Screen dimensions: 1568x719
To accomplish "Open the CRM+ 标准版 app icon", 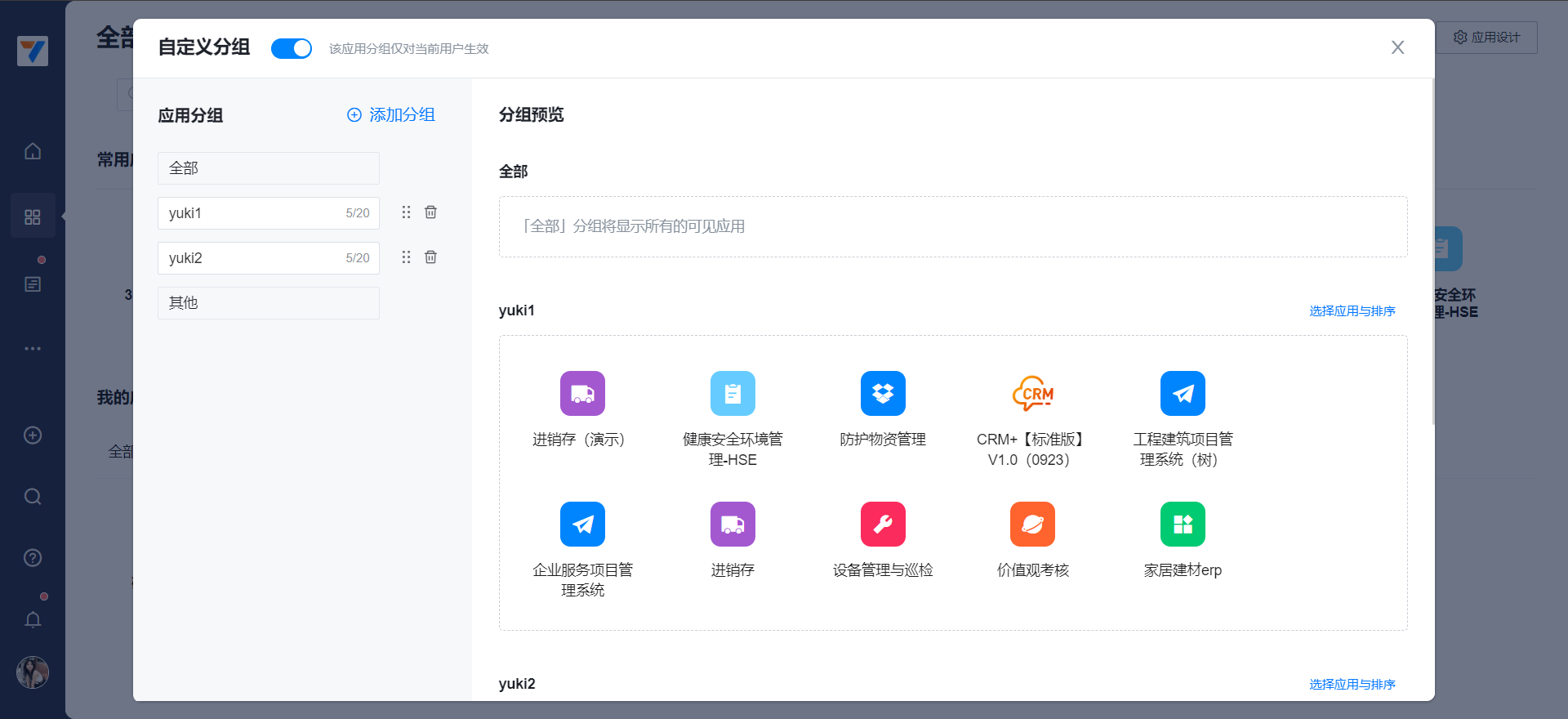I will tap(1032, 394).
